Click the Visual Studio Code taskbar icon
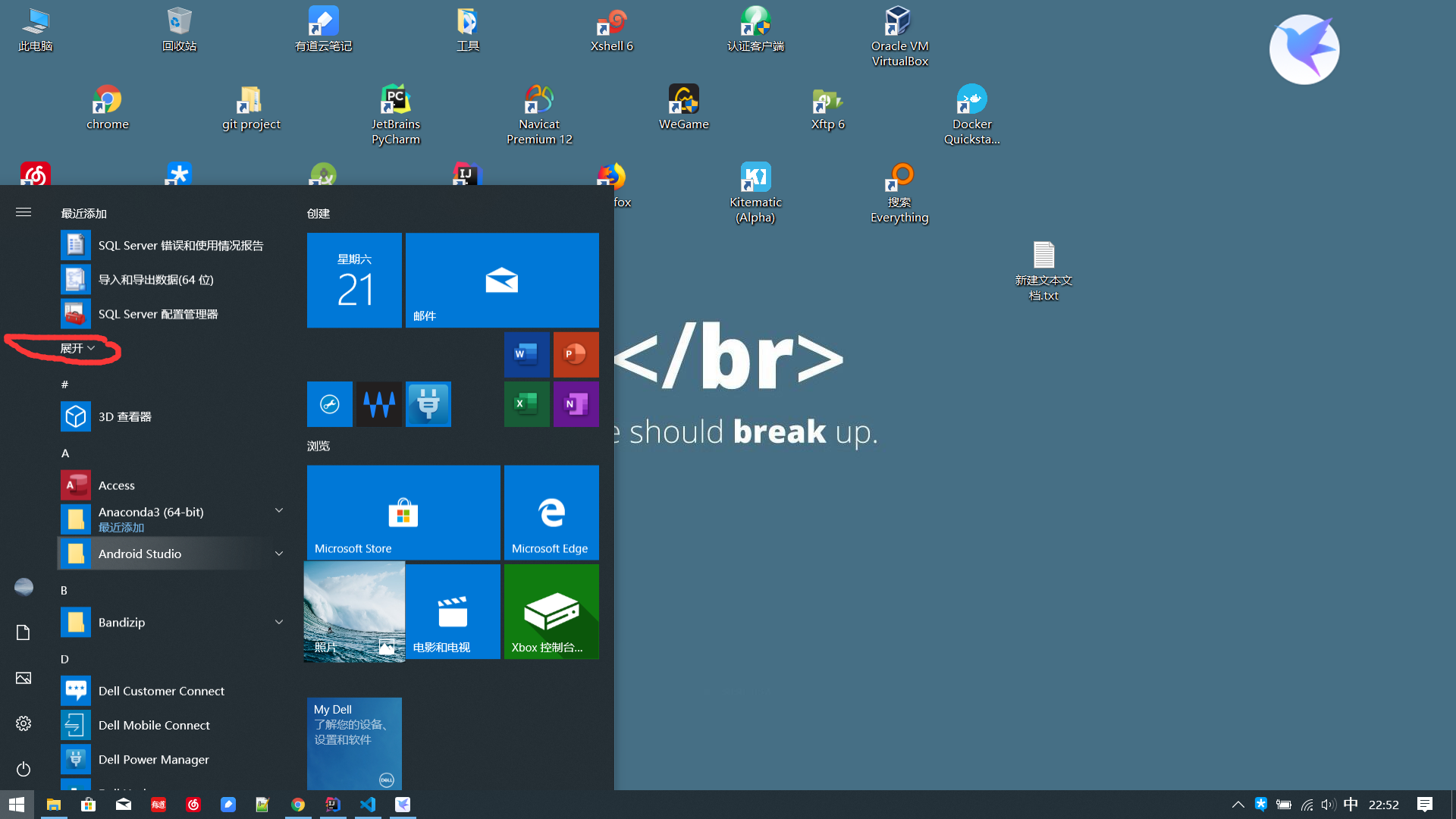1456x819 pixels. pyautogui.click(x=368, y=805)
